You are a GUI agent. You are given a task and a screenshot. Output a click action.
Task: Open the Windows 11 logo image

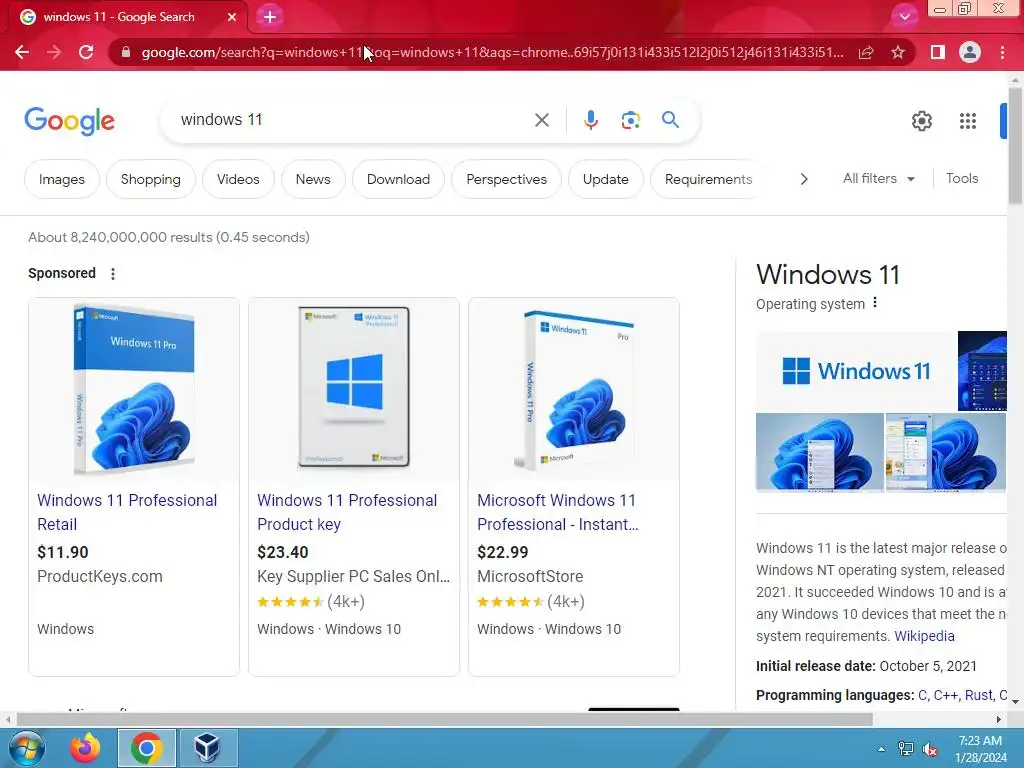(856, 371)
